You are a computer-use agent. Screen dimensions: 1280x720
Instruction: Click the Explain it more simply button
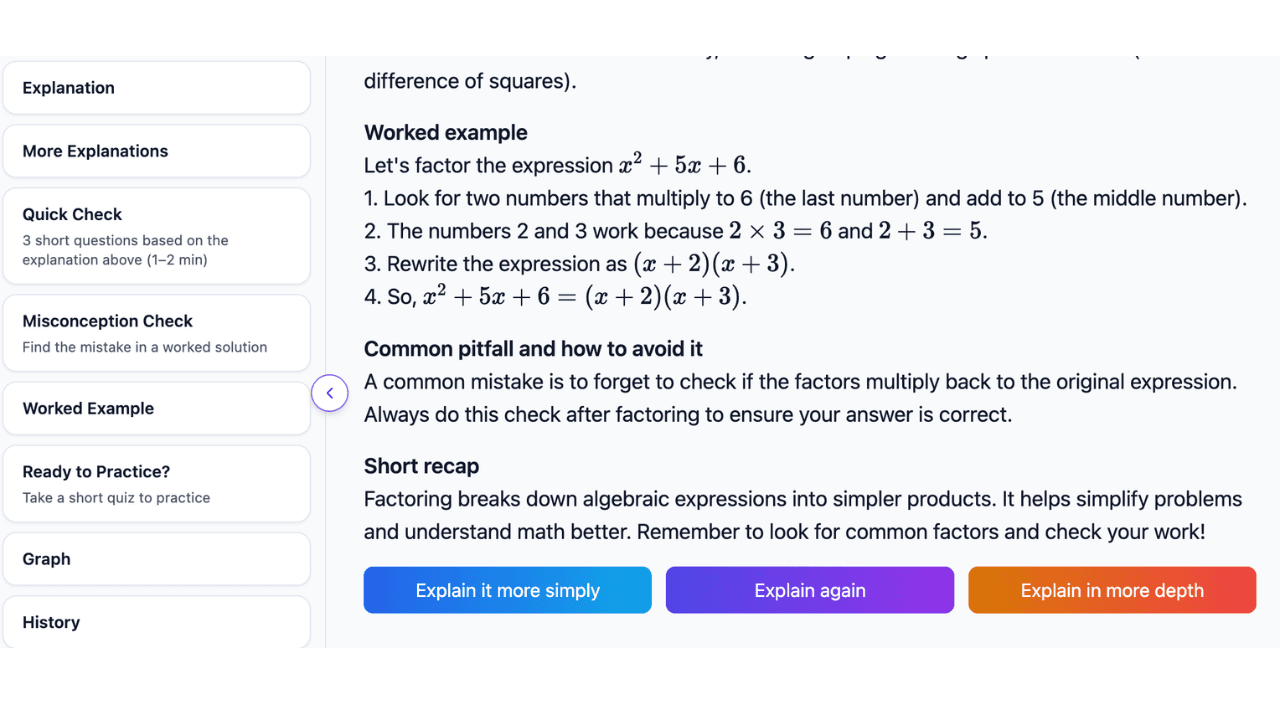(507, 590)
